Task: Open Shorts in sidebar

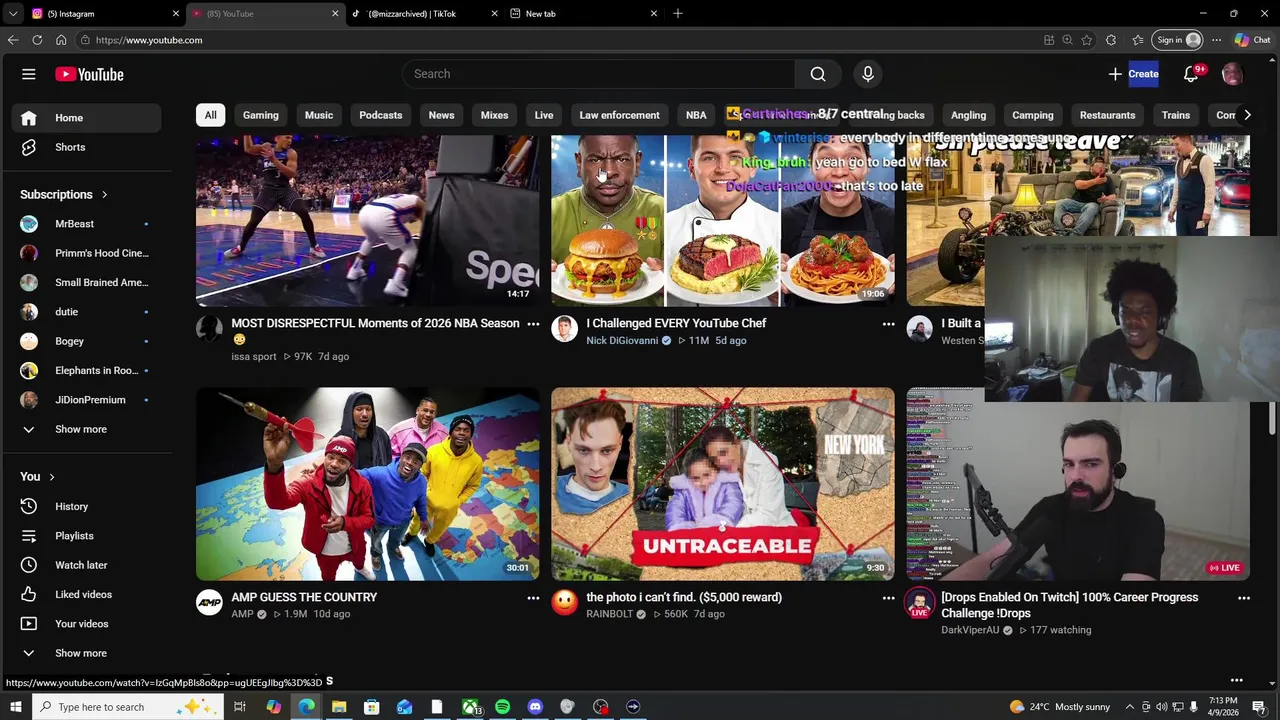Action: click(x=86, y=147)
